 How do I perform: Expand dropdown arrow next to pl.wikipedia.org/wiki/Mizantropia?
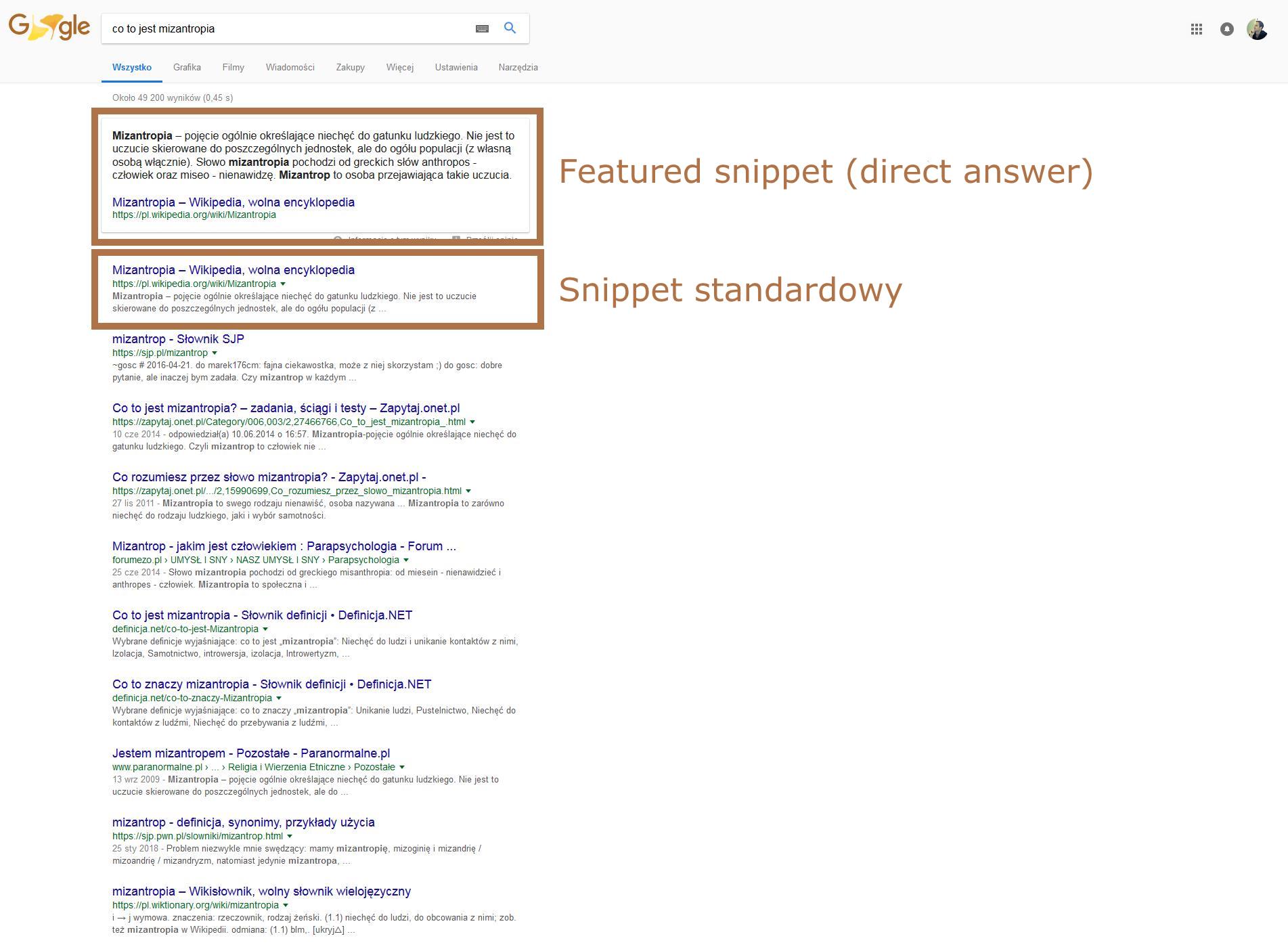pyautogui.click(x=283, y=284)
